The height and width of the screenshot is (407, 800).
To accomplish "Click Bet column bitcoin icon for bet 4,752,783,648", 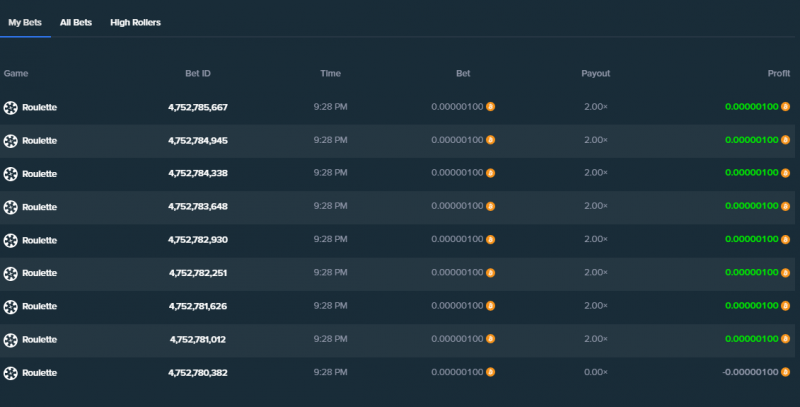I will coord(490,206).
